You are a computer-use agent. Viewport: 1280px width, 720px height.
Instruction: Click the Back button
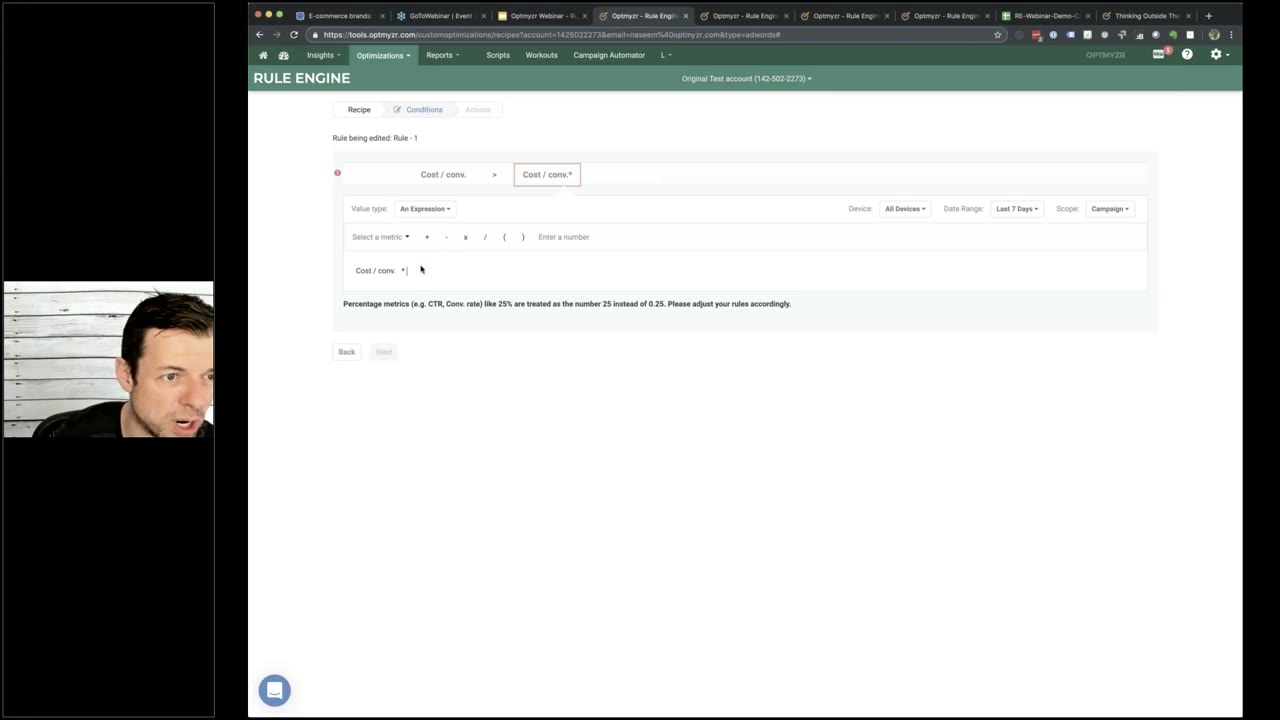coord(347,352)
